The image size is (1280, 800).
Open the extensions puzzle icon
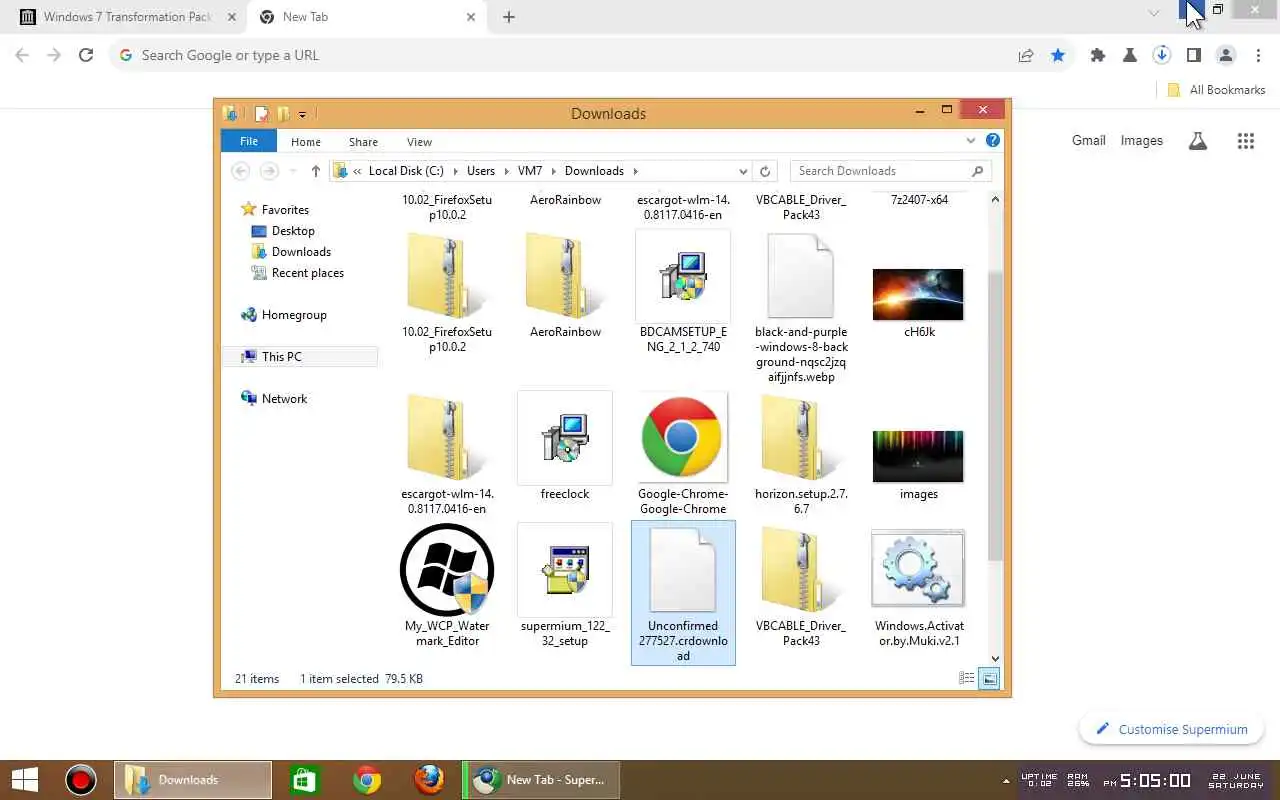tap(1098, 56)
